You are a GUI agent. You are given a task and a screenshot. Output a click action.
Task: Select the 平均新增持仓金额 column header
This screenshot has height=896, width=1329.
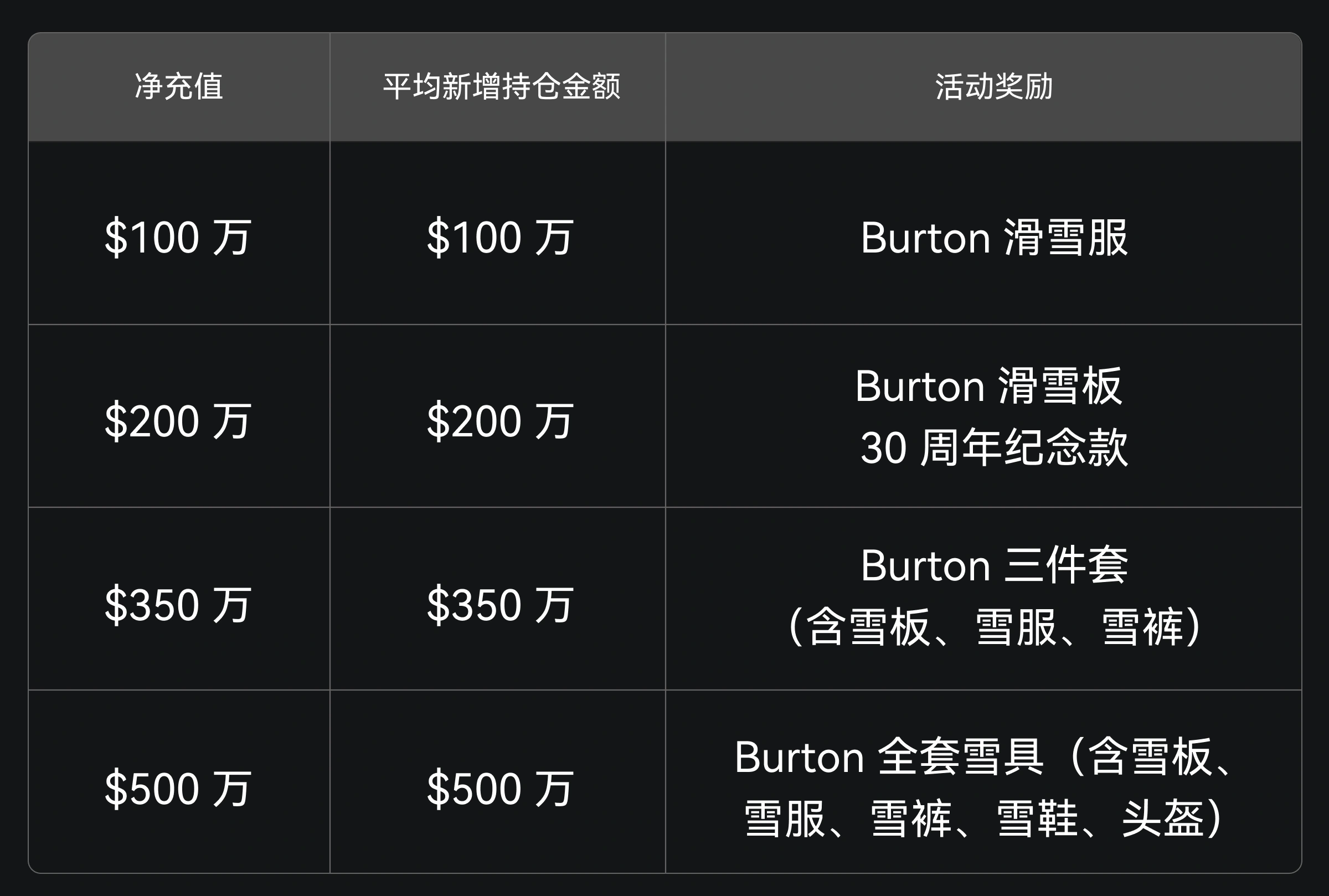501,87
